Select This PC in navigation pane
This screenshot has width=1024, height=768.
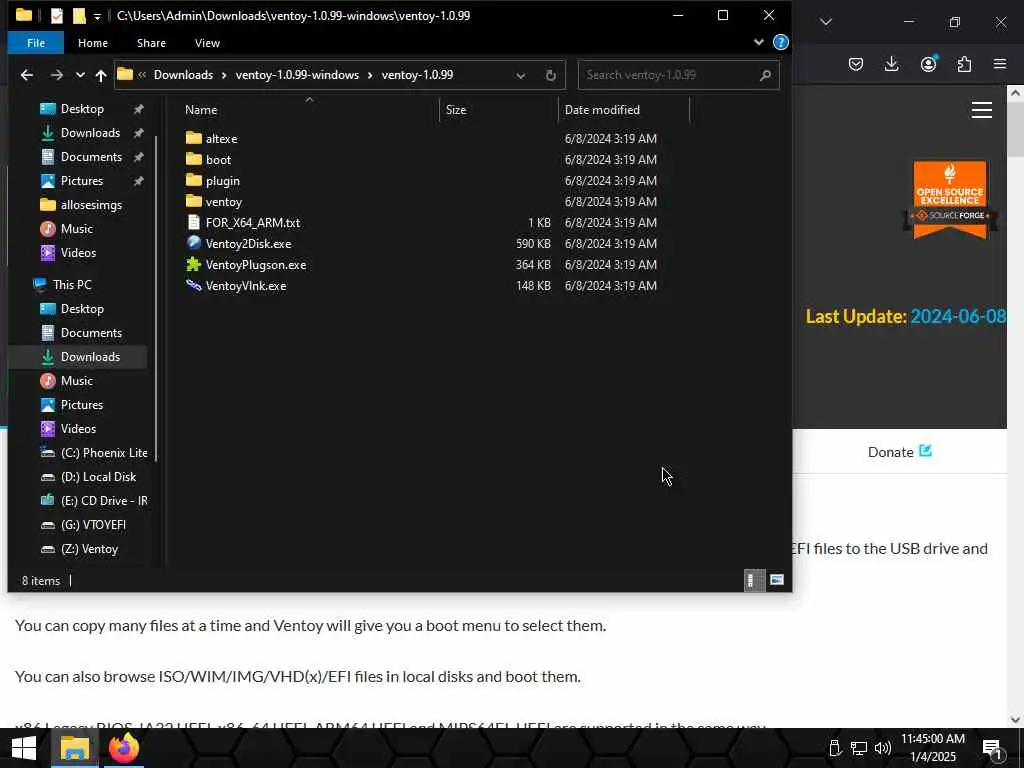point(72,285)
